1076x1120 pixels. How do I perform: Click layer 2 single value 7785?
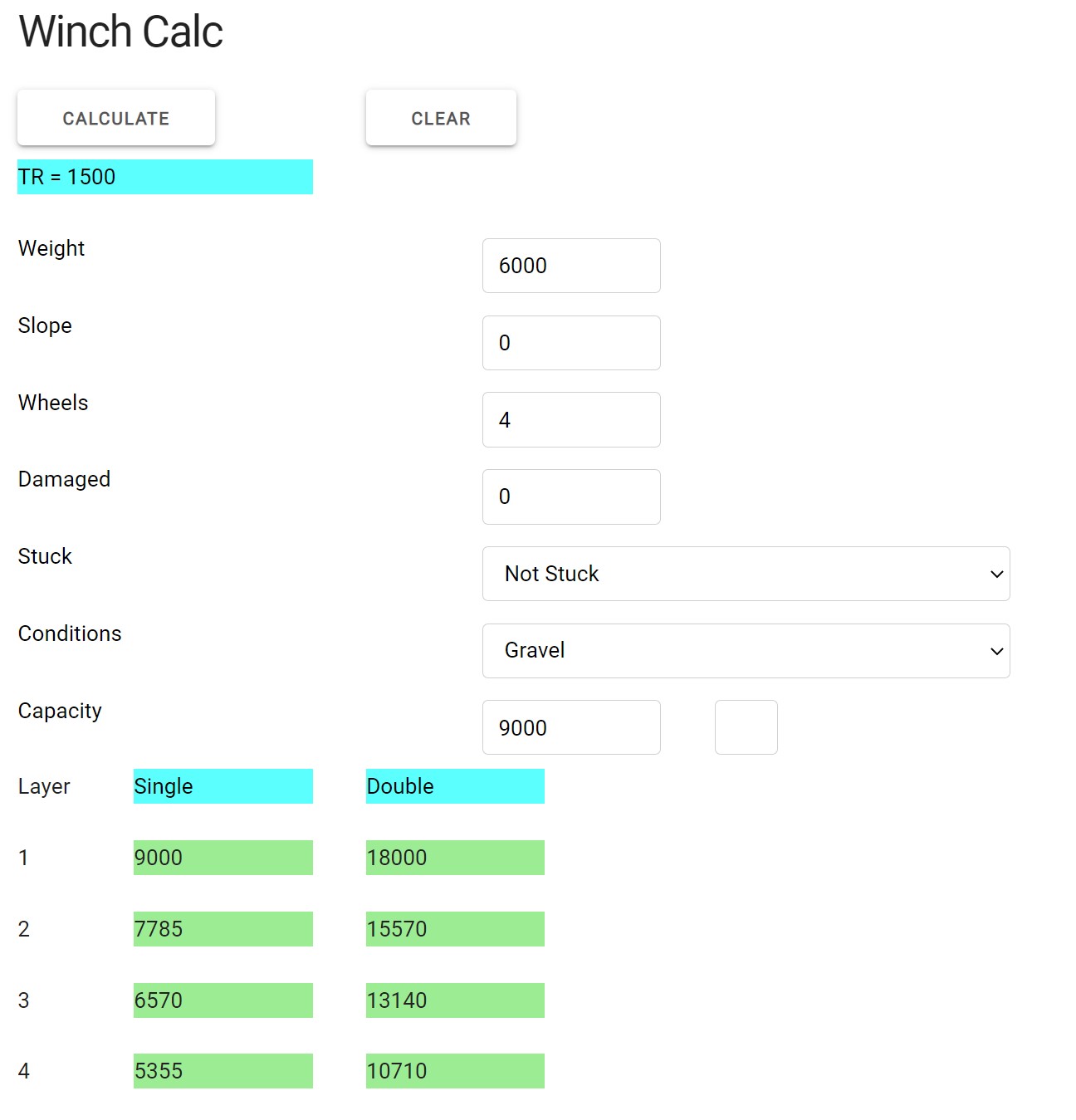tap(223, 929)
